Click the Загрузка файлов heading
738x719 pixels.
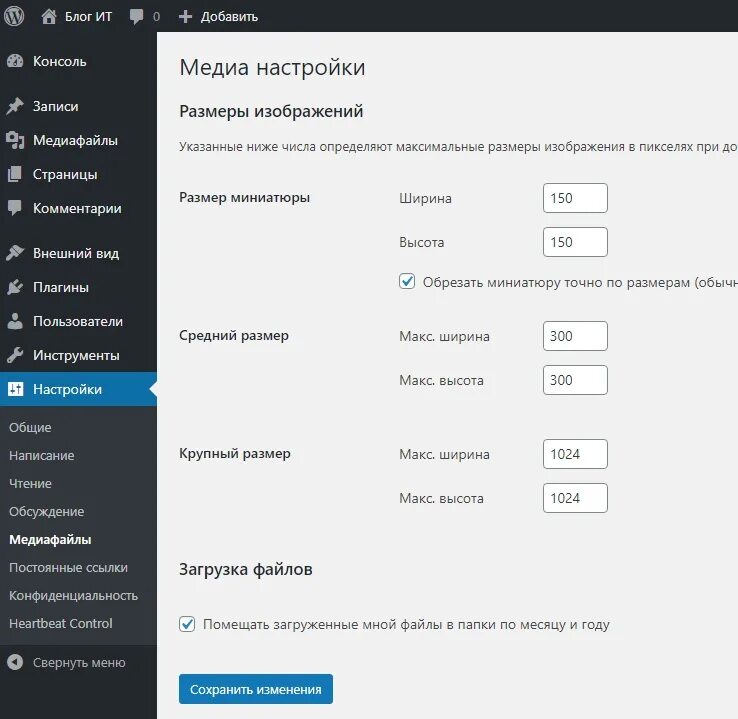tap(246, 569)
